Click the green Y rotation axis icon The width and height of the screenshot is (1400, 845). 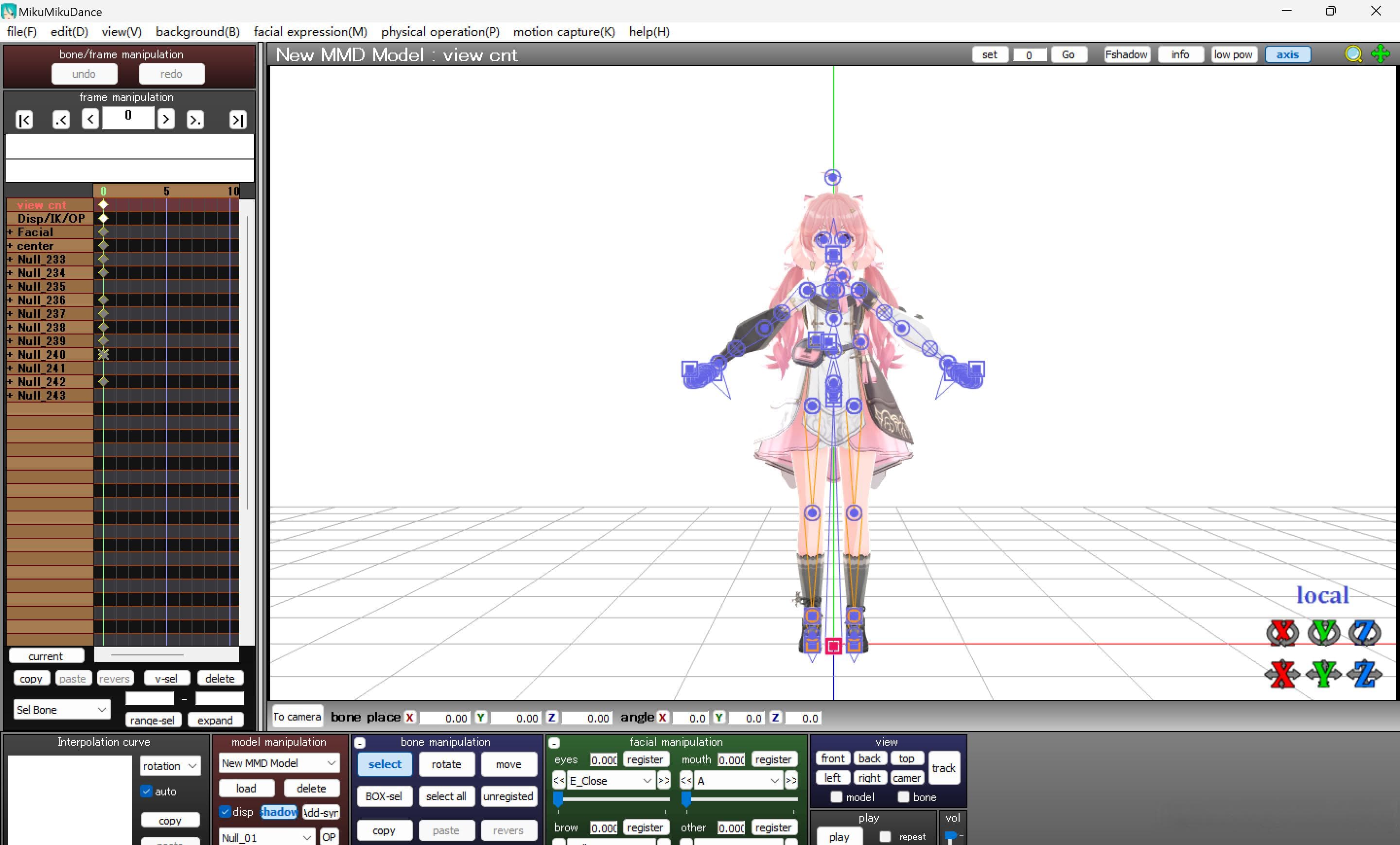(1324, 633)
